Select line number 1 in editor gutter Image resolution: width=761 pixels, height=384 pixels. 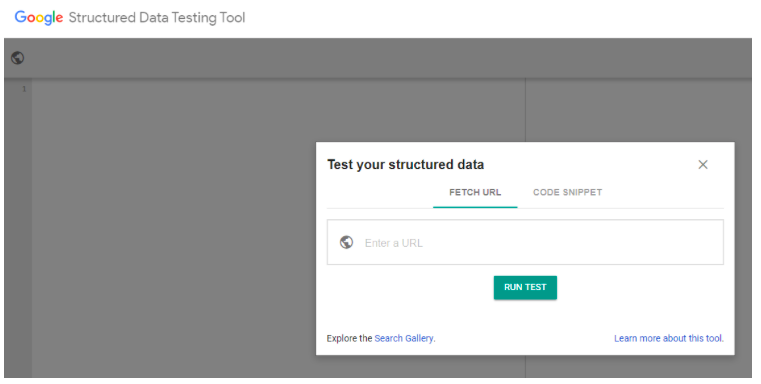click(24, 89)
